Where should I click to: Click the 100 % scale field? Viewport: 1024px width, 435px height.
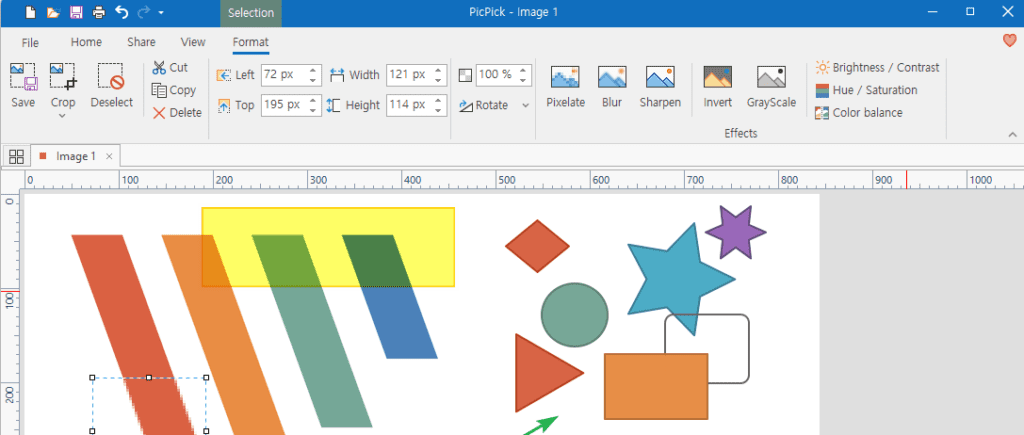click(496, 75)
